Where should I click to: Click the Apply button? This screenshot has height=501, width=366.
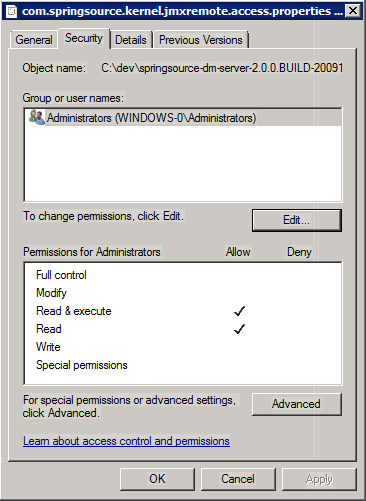pos(319,479)
